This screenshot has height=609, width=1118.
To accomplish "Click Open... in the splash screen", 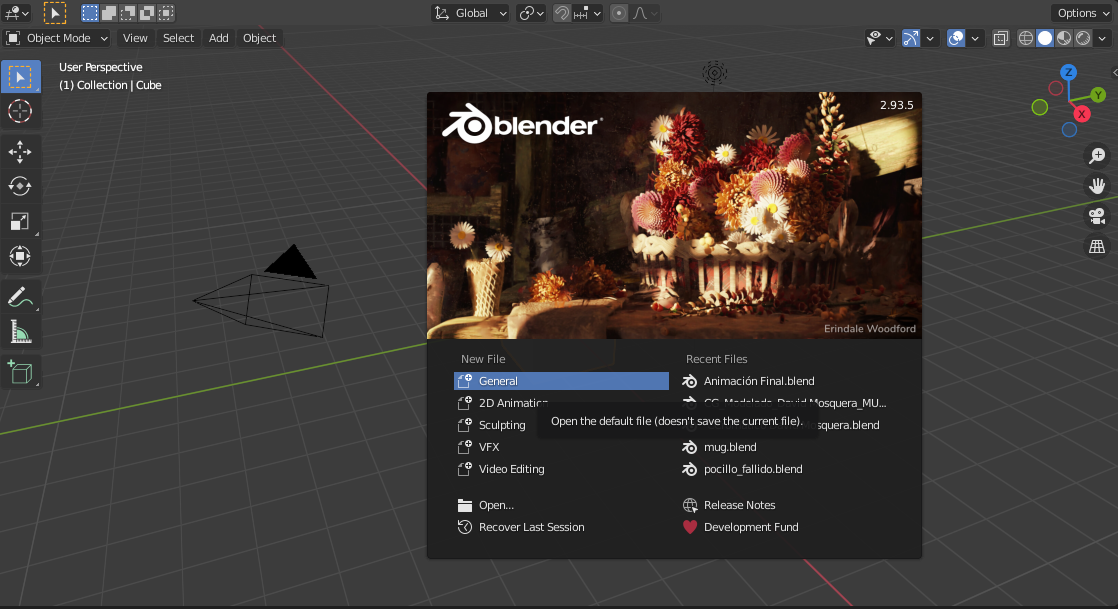I will coord(561,505).
